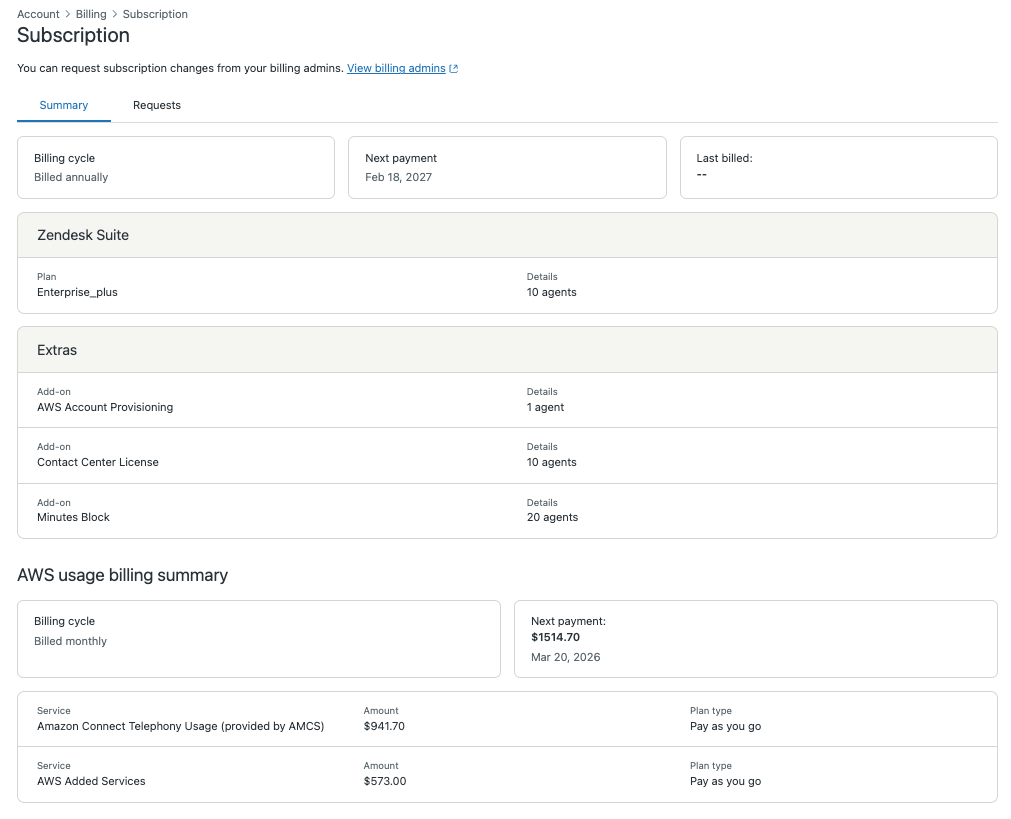Select the Enterprise_plus plan name
1011x819 pixels.
[77, 292]
